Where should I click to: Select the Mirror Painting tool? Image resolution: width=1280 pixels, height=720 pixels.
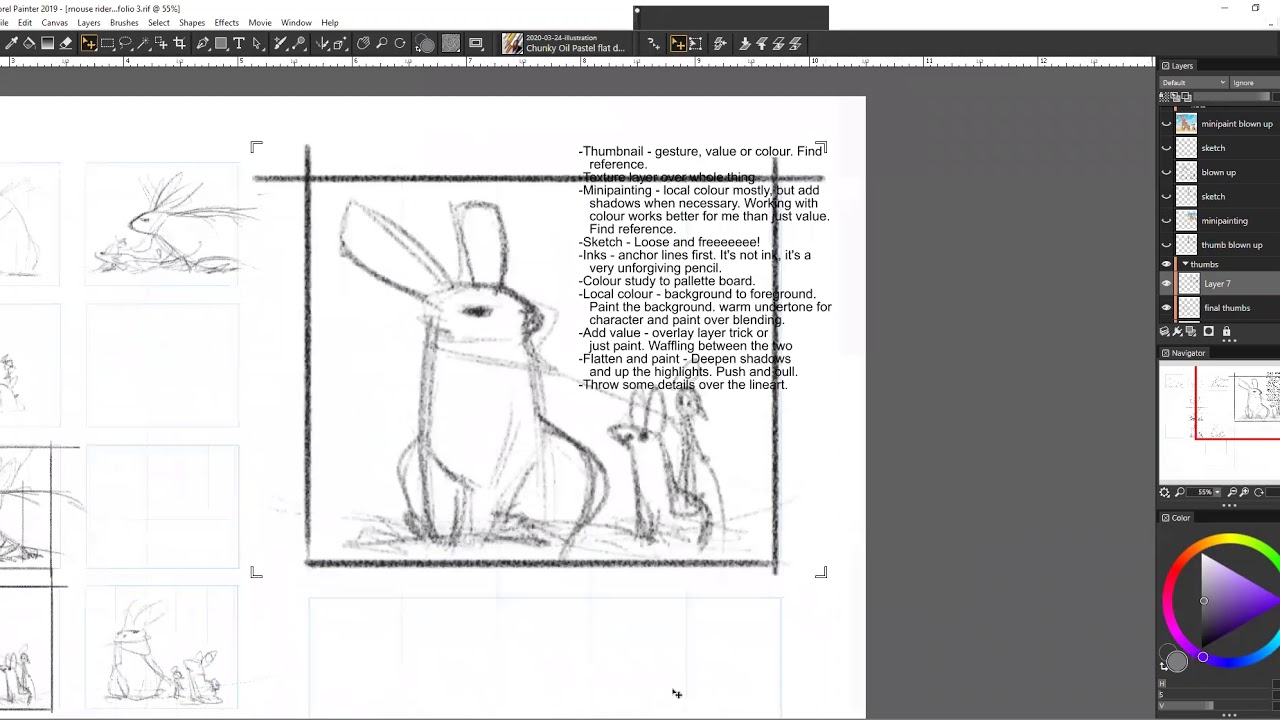click(x=322, y=43)
